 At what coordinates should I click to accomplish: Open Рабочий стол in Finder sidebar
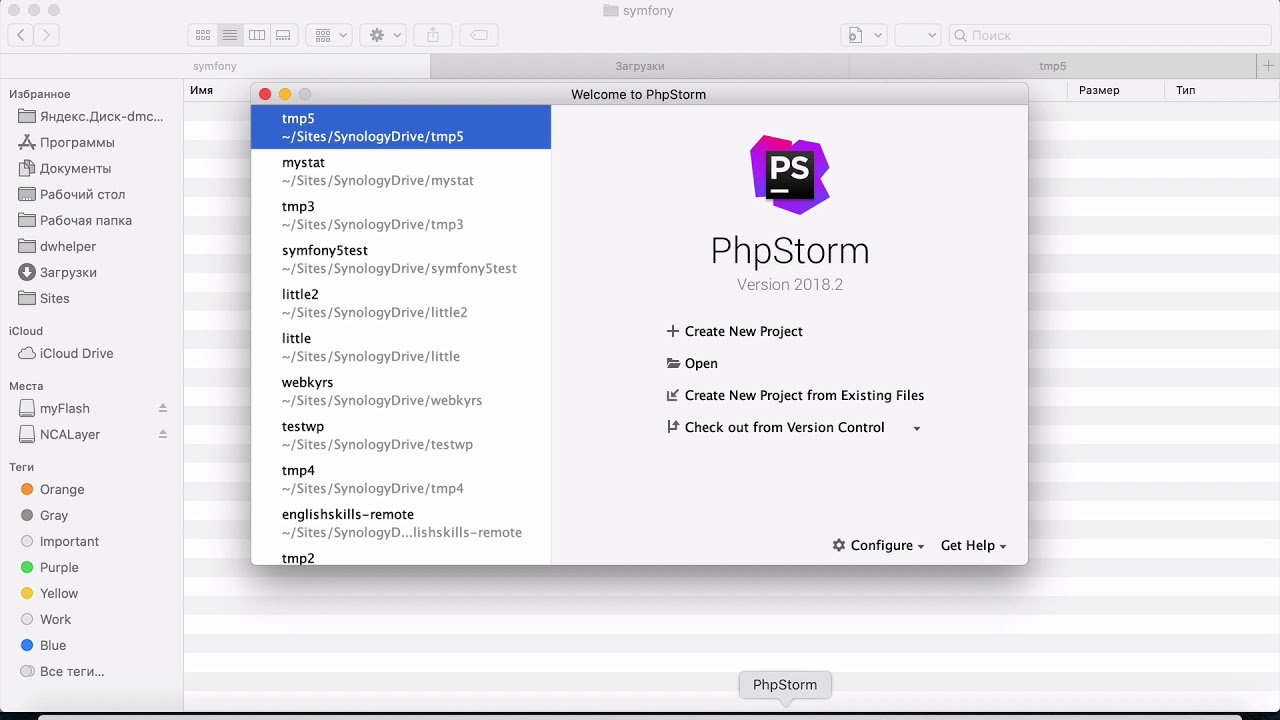(x=82, y=194)
